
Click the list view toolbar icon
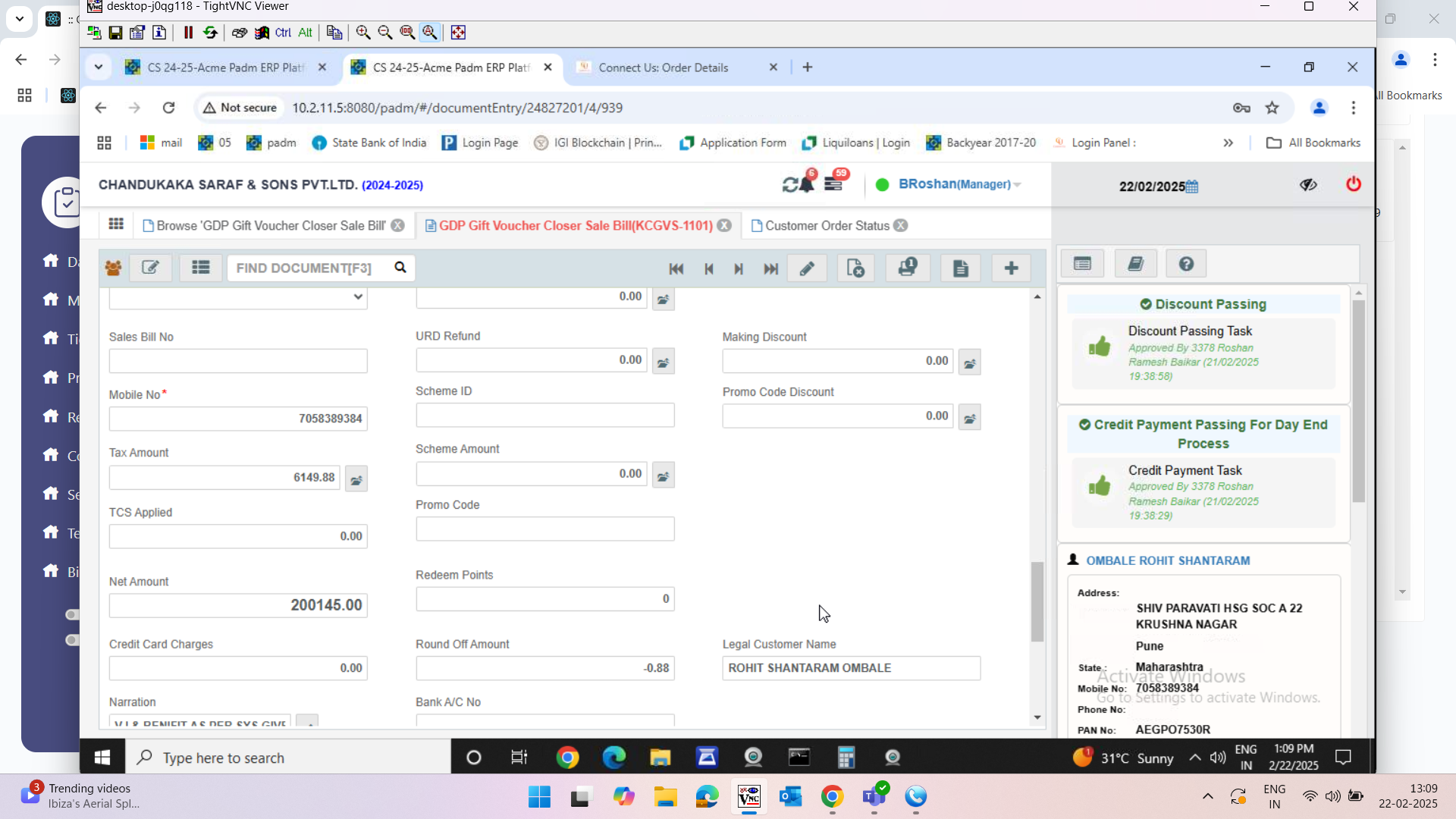[x=201, y=268]
